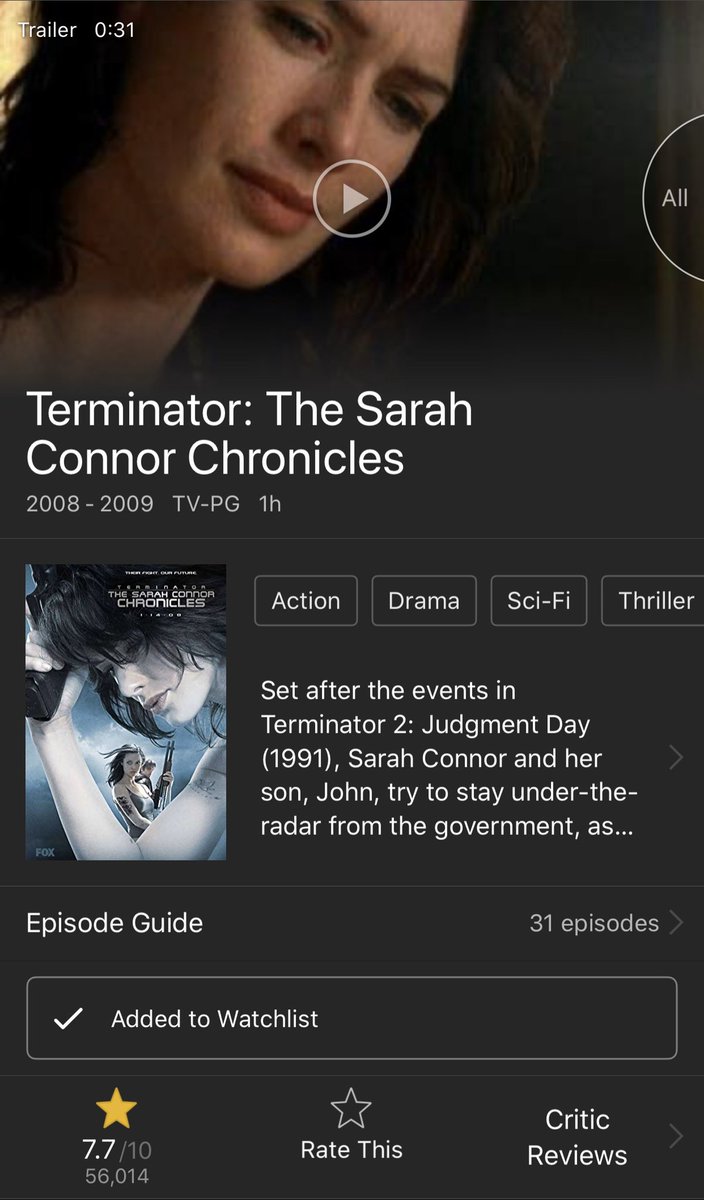The width and height of the screenshot is (704, 1200).
Task: Select the Drama genre tag
Action: pyautogui.click(x=424, y=600)
